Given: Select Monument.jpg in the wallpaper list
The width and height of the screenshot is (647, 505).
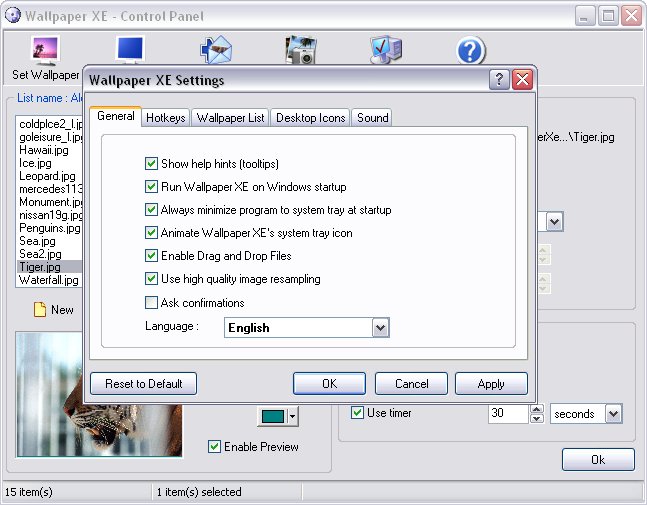Looking at the screenshot, I should click(x=49, y=202).
